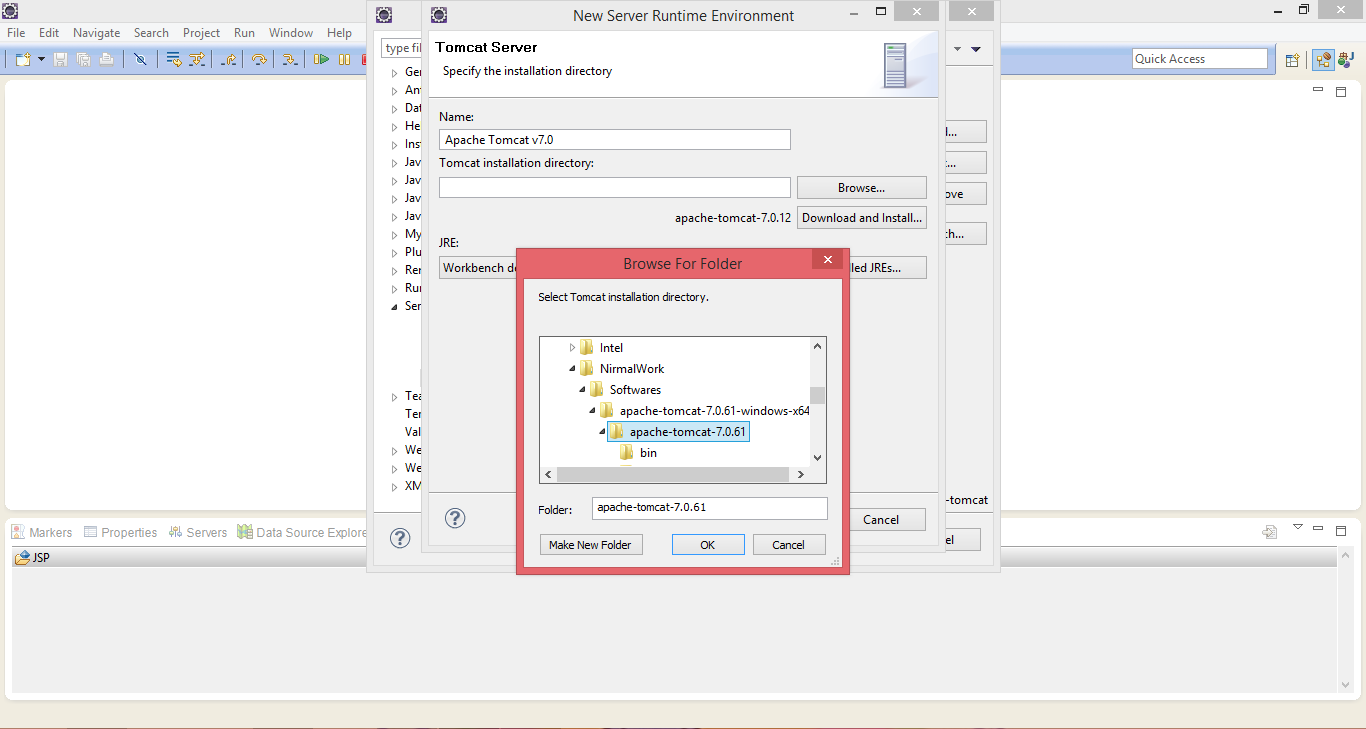Click the folder tree scroll down arrow
The image size is (1366, 729).
[818, 457]
